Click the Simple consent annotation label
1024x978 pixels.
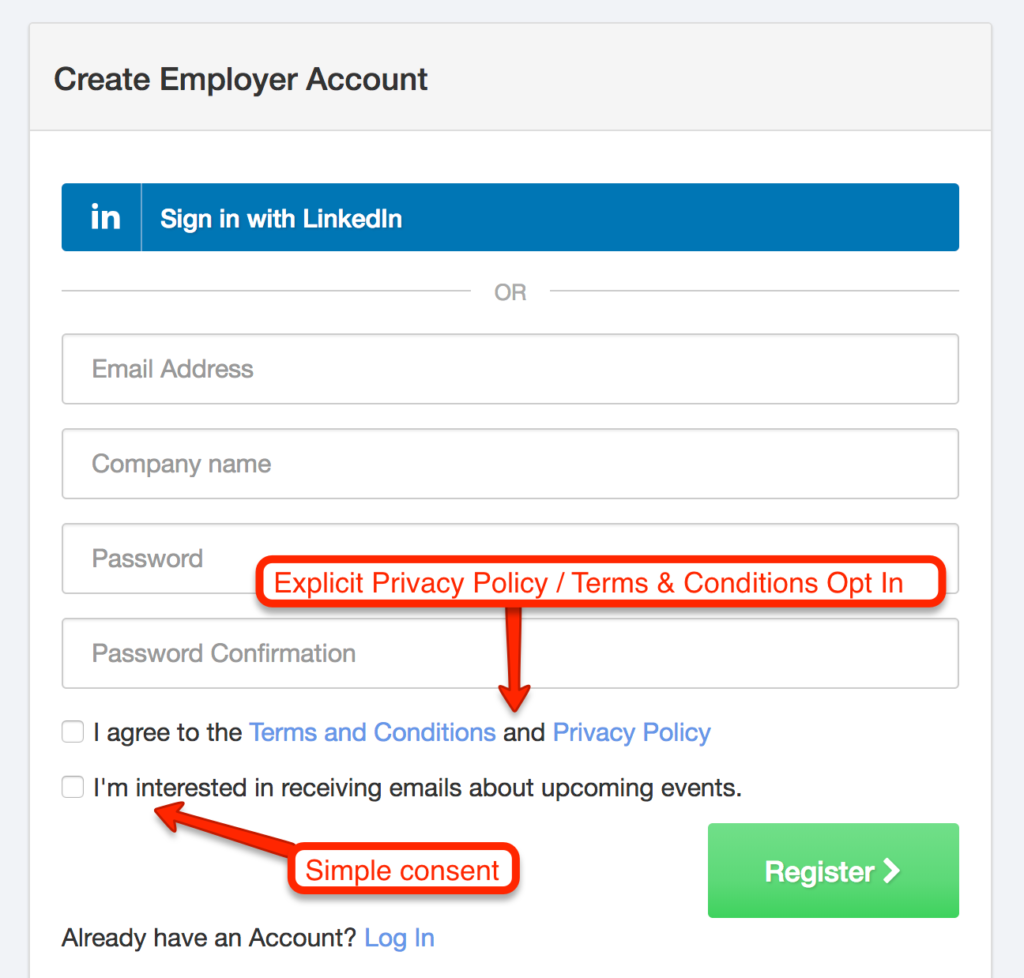(403, 870)
